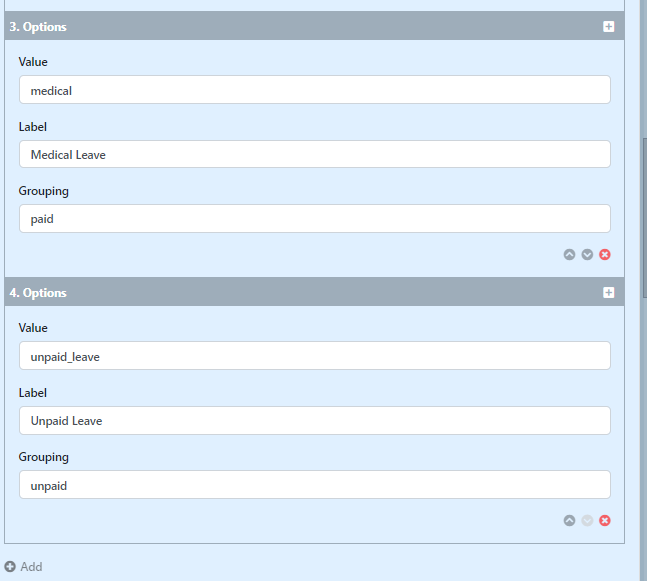Click the Label field showing 'Medical Leave'
Screen dimensions: 647x581
click(x=314, y=155)
